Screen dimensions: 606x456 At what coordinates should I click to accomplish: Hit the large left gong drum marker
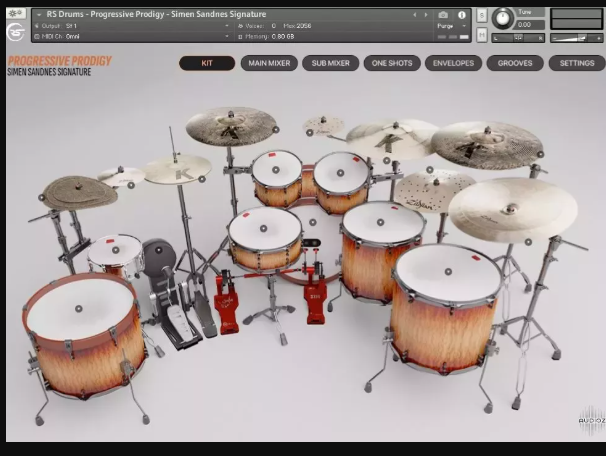[x=78, y=308]
